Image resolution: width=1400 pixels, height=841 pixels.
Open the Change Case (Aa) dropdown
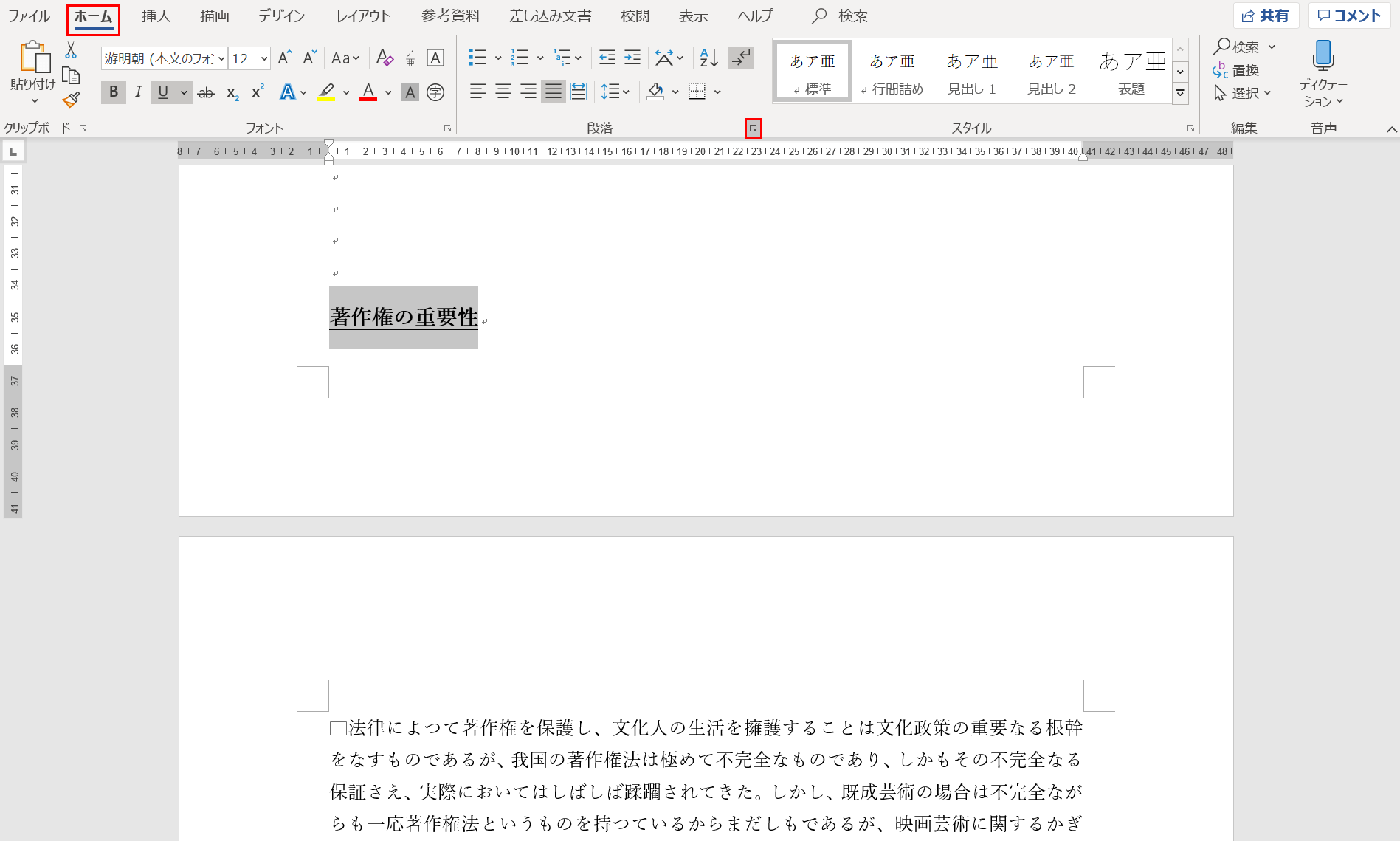345,58
